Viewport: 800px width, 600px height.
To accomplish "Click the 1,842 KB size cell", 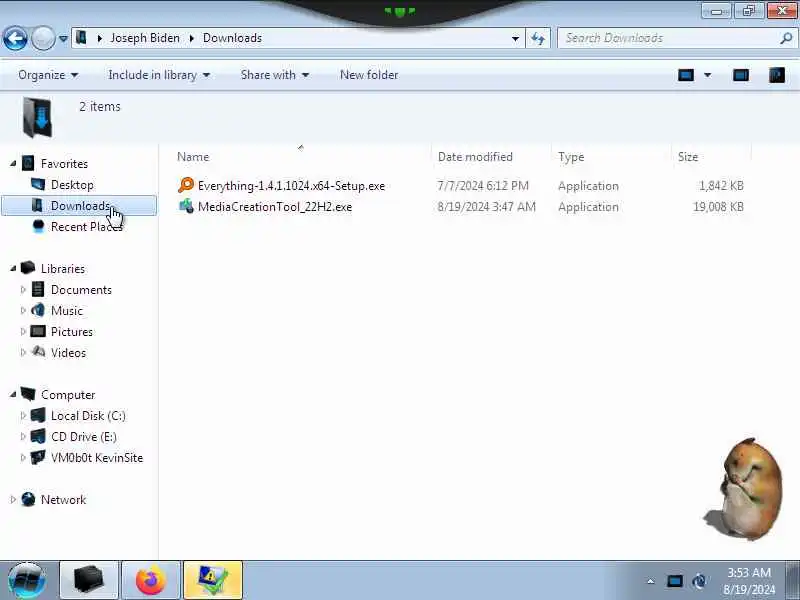I will [721, 186].
